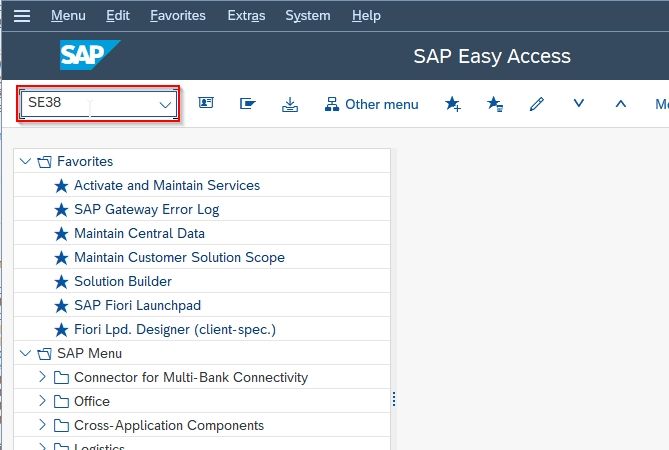Click the Favorites folder icon
The image size is (669, 450).
[44, 162]
